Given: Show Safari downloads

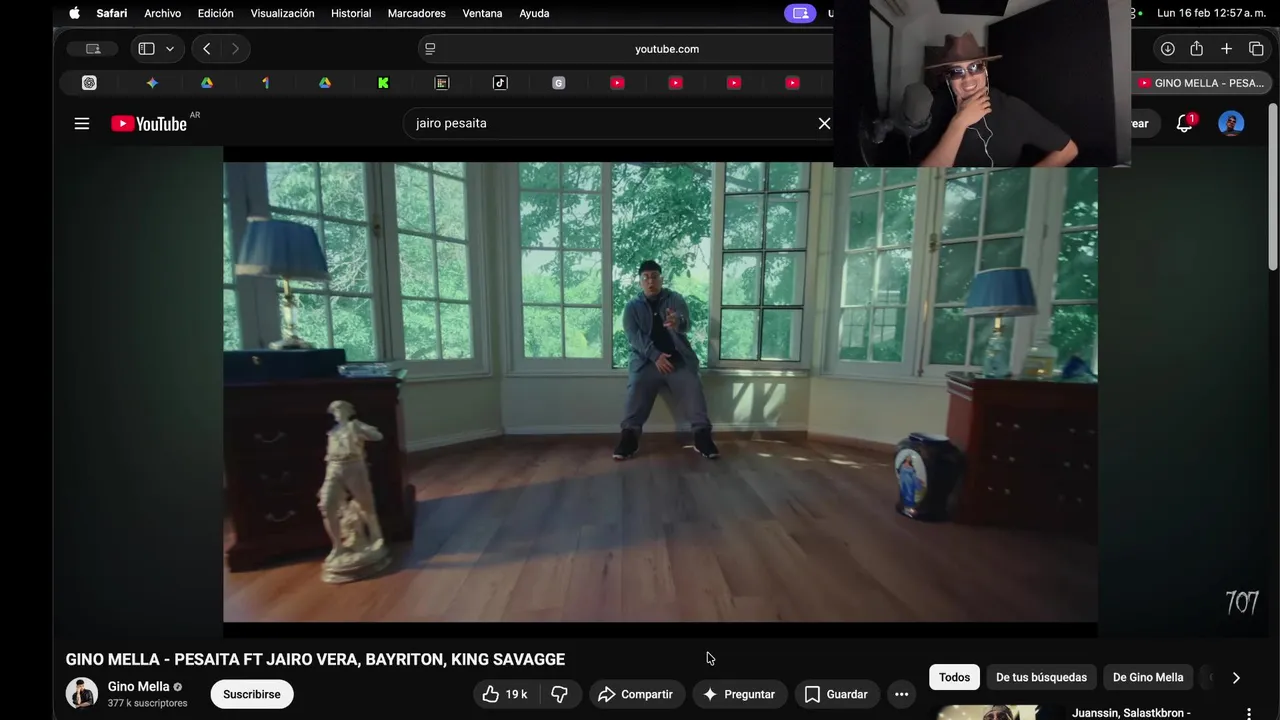Looking at the screenshot, I should click(x=1167, y=48).
